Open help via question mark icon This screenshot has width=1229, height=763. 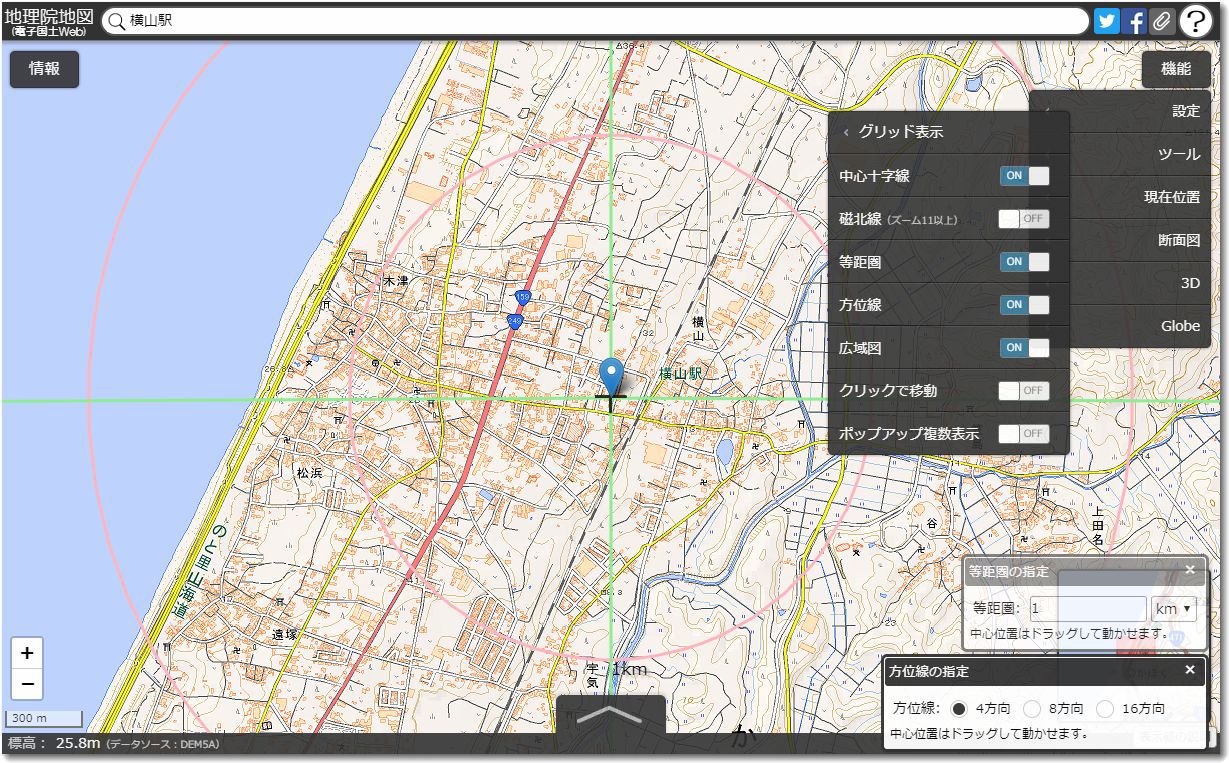pyautogui.click(x=1196, y=21)
